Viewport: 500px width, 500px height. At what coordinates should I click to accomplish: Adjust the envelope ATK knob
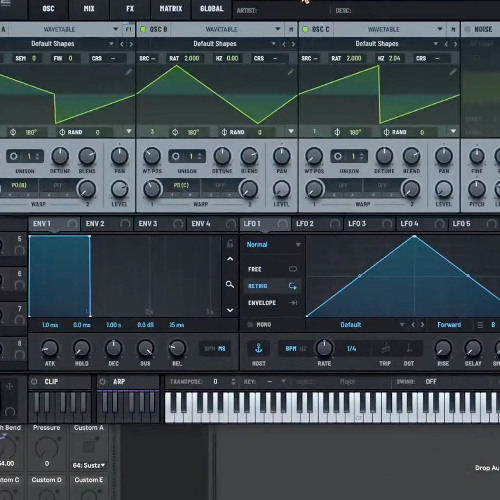point(50,348)
